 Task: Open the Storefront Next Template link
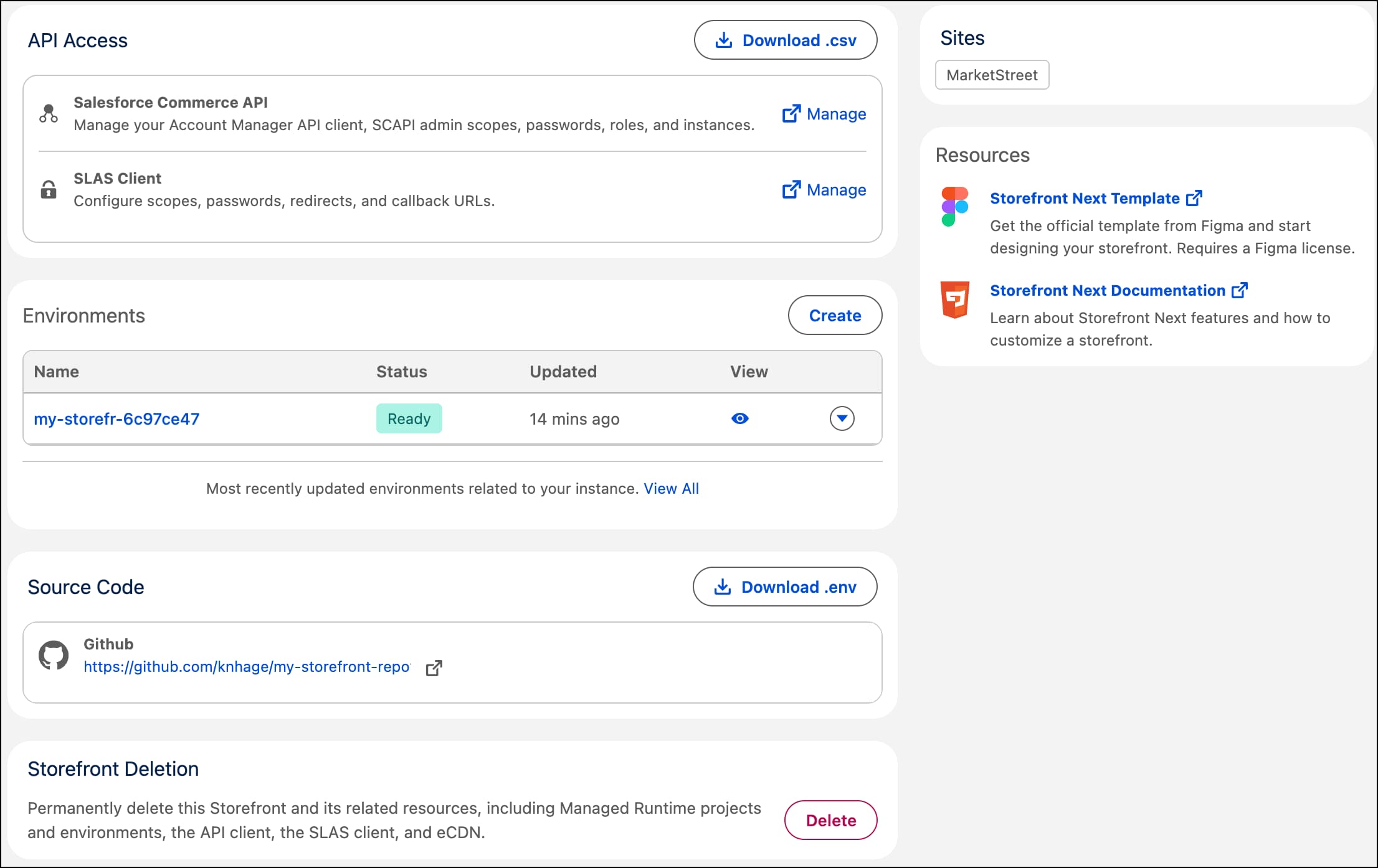coord(1085,199)
